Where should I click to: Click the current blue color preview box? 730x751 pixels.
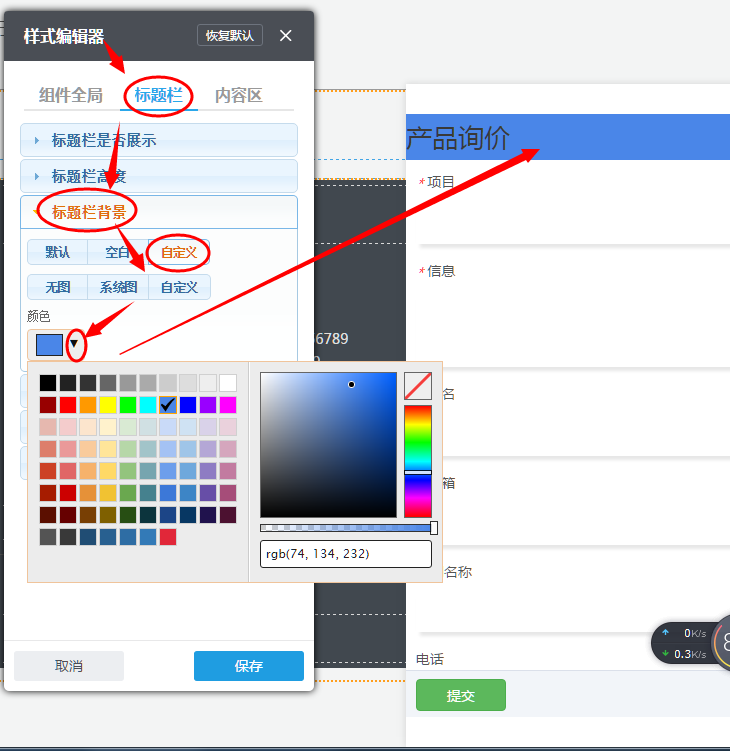(48, 345)
